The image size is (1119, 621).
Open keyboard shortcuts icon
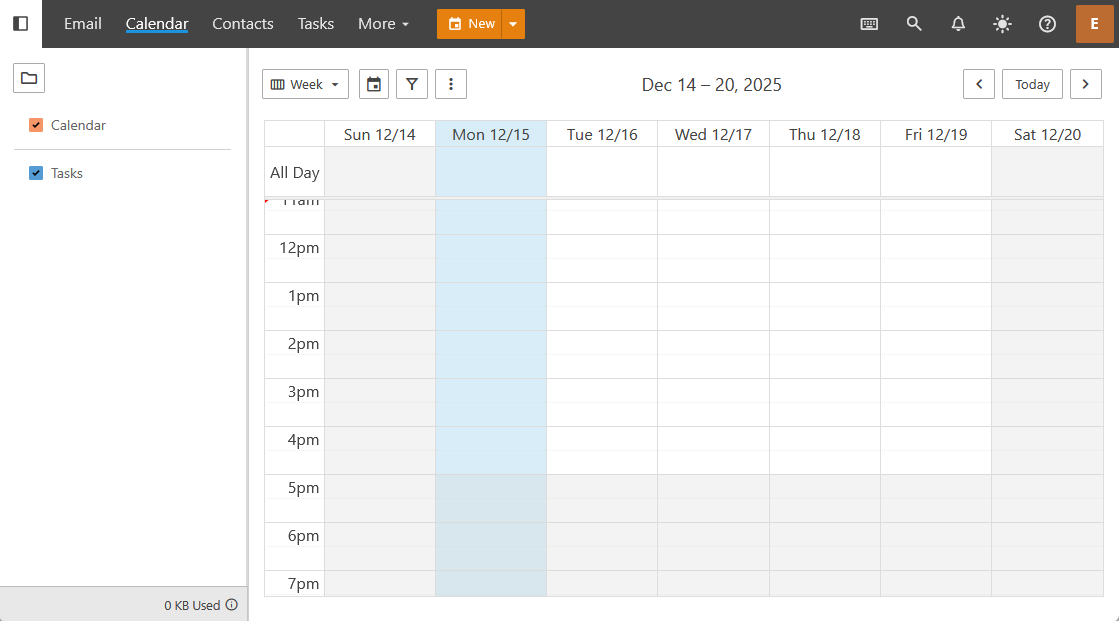869,24
